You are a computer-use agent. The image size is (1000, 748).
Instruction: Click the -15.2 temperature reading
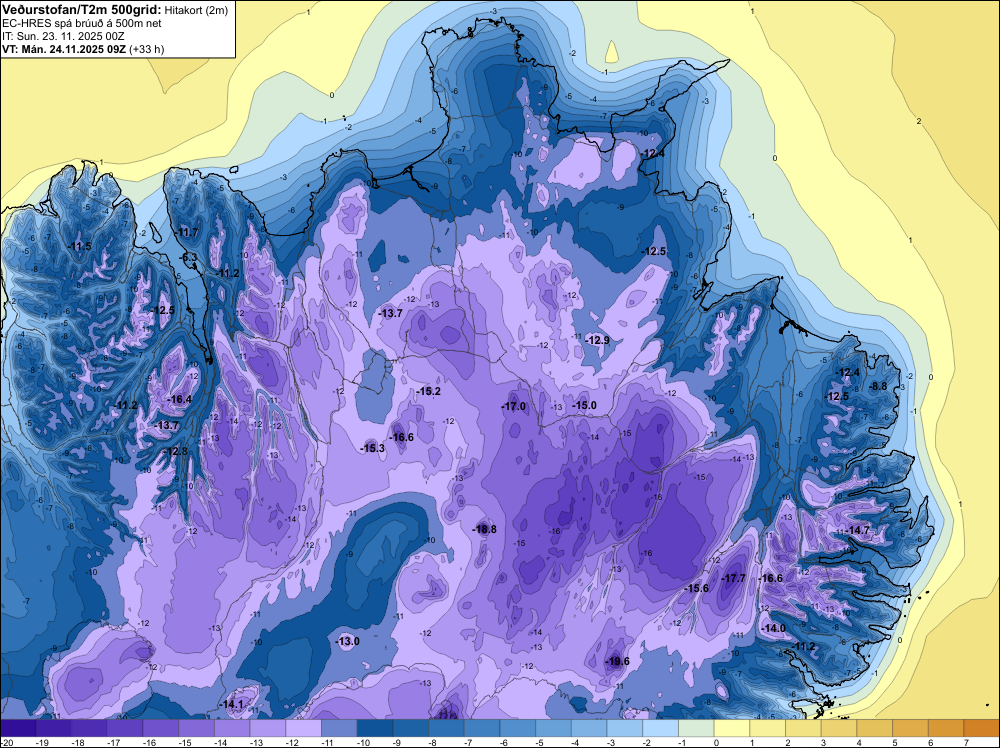pyautogui.click(x=428, y=391)
